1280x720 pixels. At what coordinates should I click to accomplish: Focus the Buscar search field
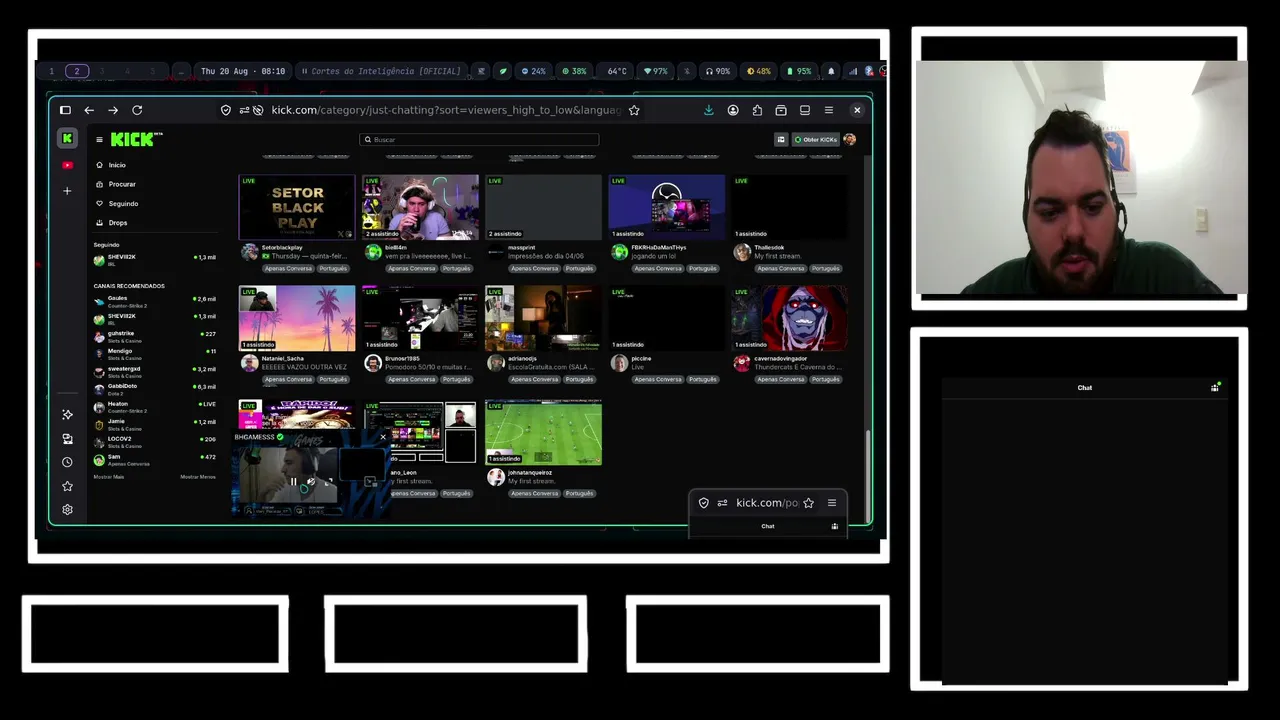tap(479, 140)
